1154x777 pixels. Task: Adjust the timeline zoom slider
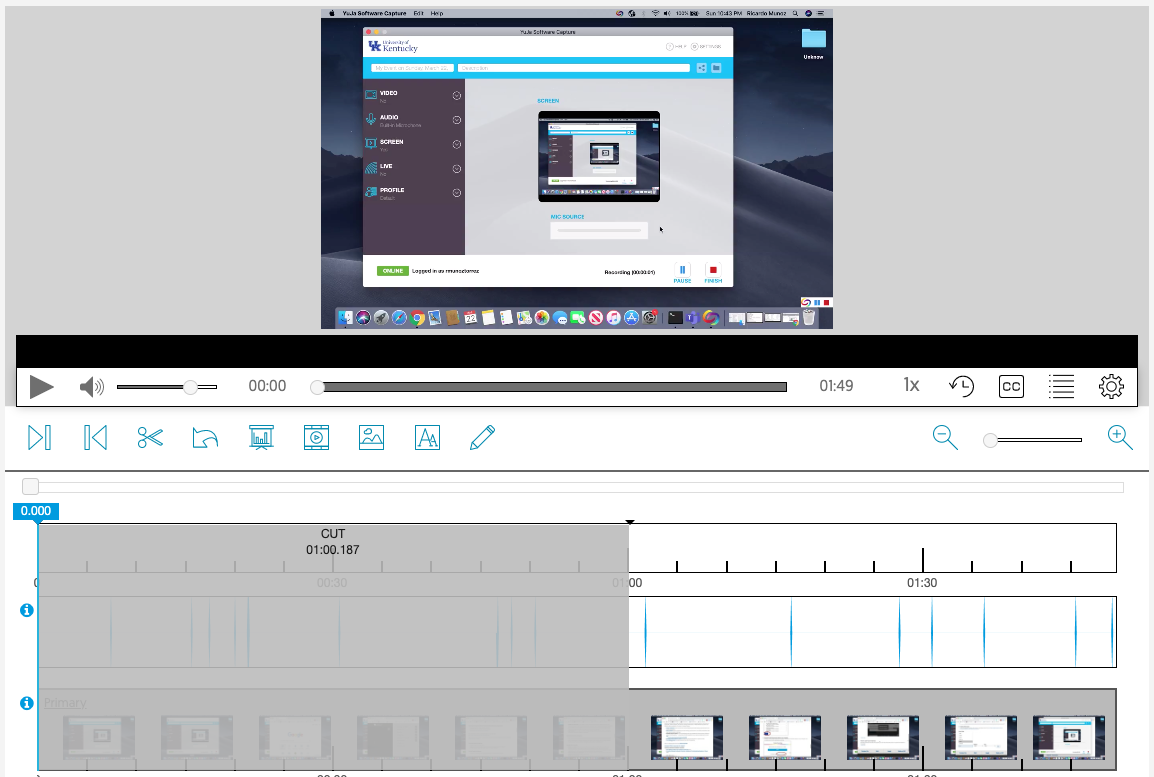click(x=991, y=440)
